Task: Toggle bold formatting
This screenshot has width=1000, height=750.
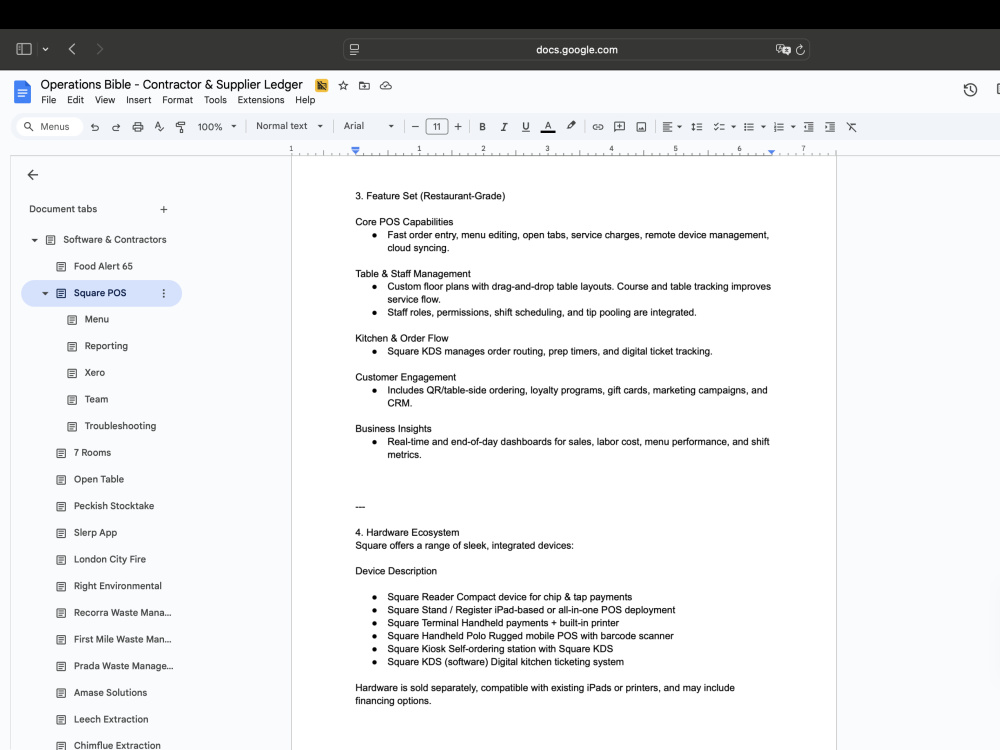Action: click(x=482, y=127)
